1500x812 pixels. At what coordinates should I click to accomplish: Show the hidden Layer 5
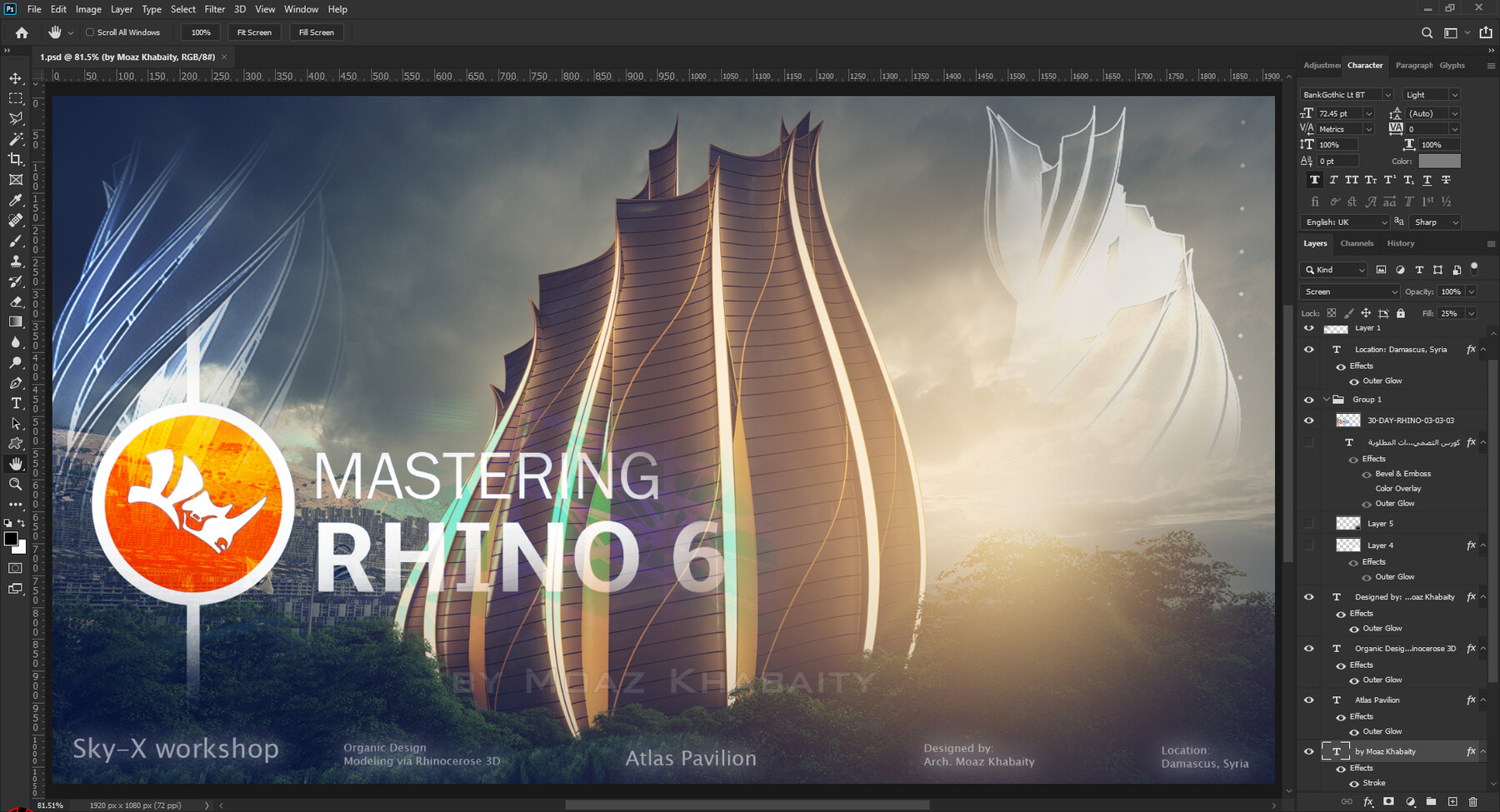tap(1308, 524)
